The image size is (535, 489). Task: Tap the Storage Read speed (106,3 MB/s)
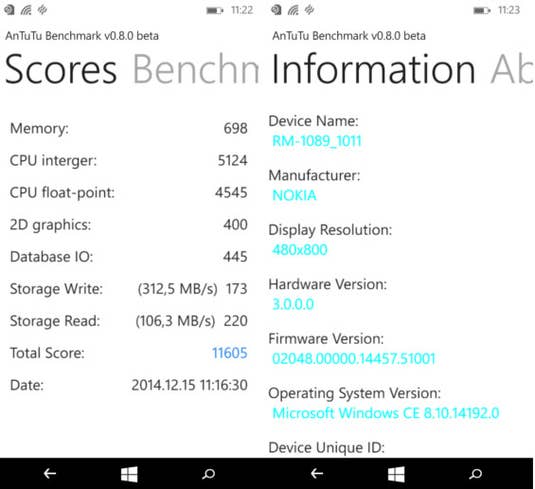tap(175, 321)
